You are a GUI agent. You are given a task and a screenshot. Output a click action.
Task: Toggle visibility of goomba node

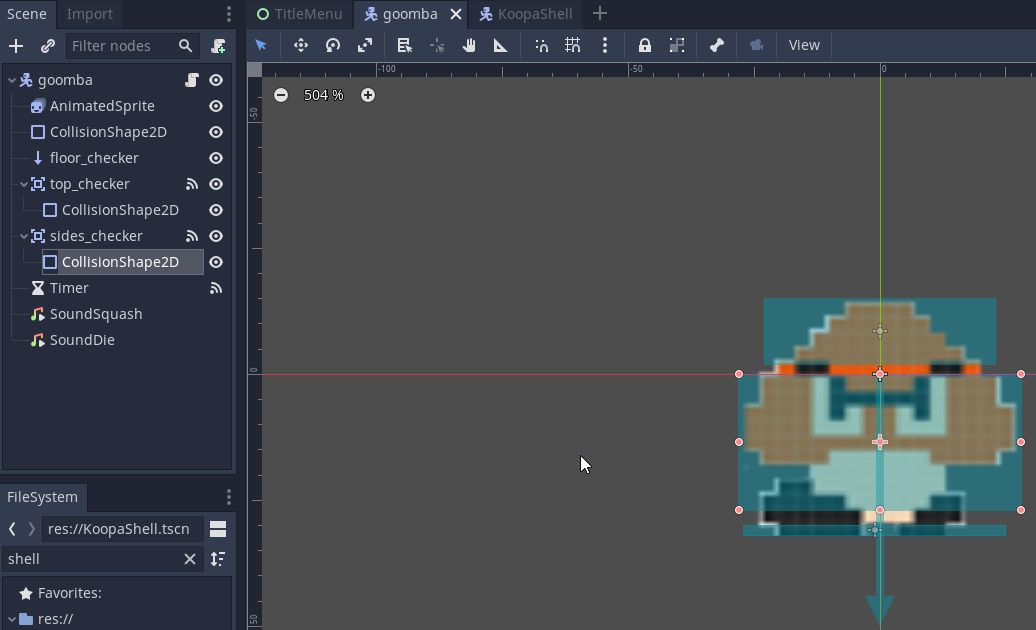click(215, 80)
